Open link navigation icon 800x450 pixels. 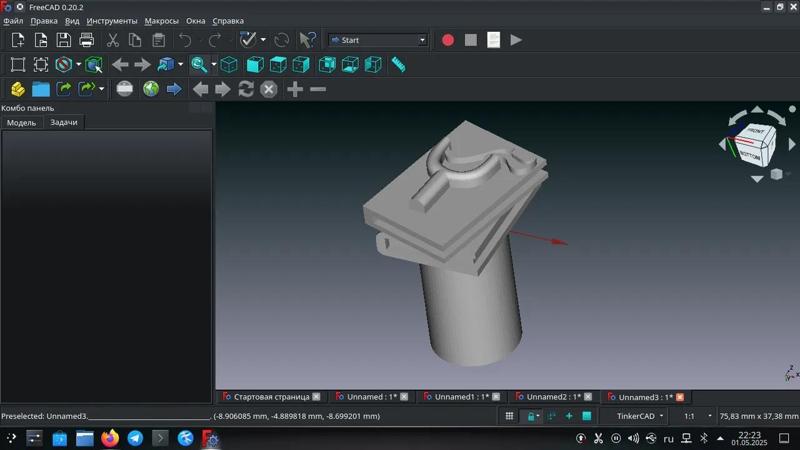point(166,65)
